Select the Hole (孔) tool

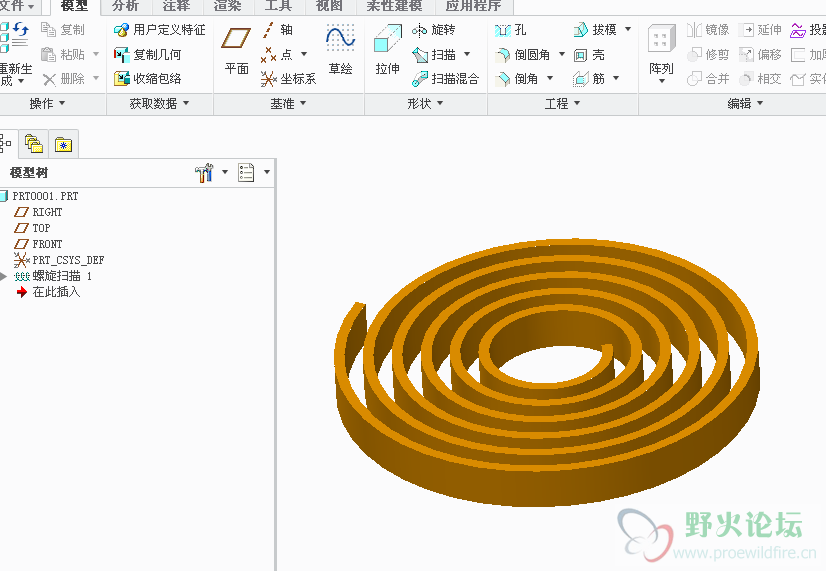coord(510,30)
